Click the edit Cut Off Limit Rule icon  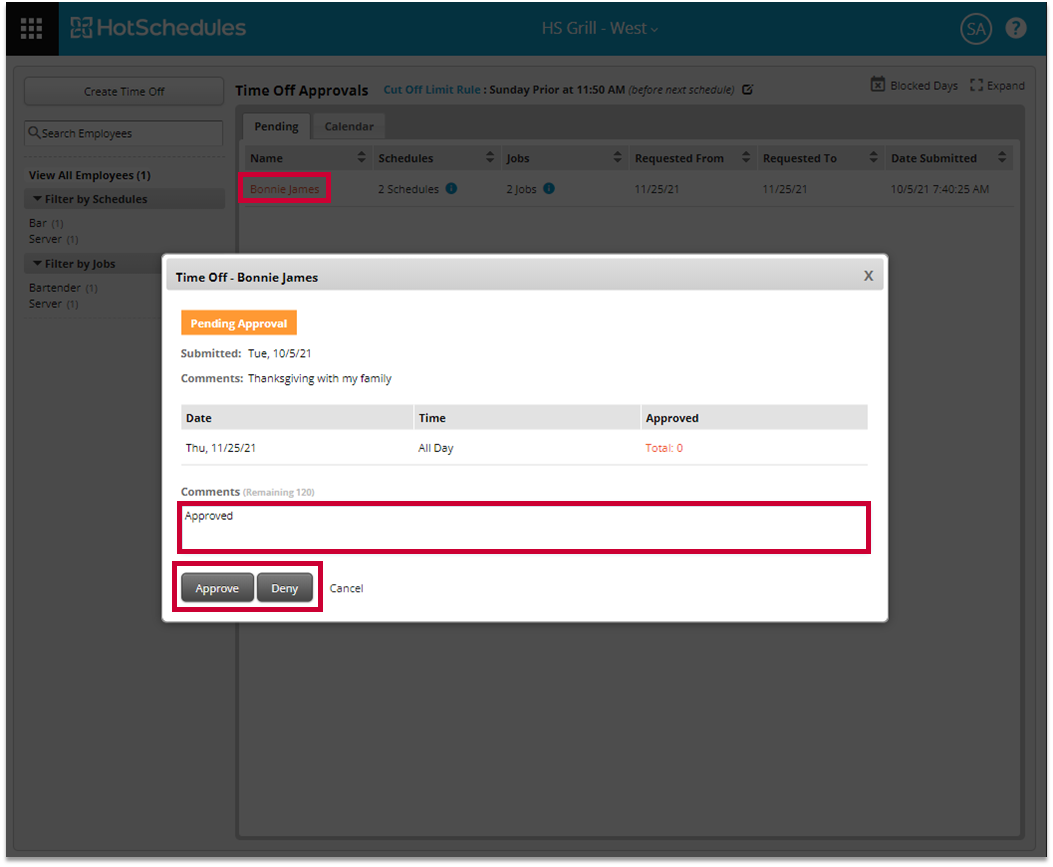click(x=748, y=90)
